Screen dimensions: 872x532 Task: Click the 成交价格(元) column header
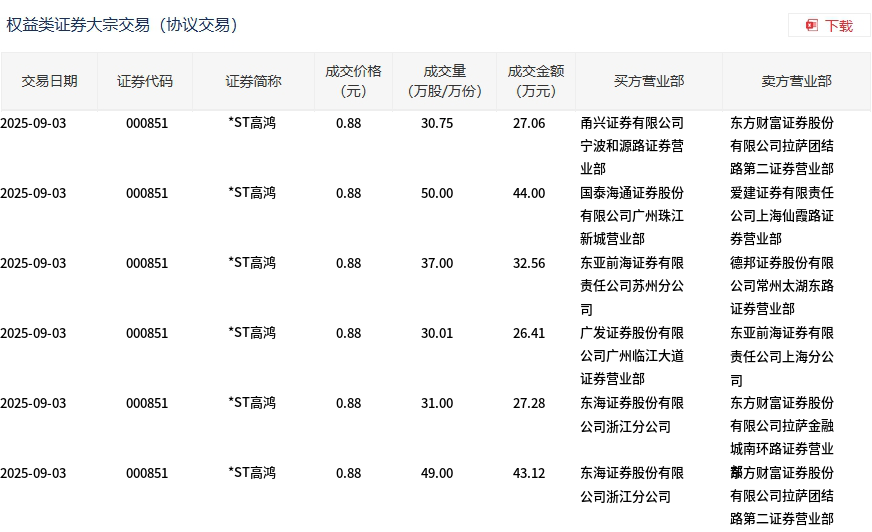353,81
